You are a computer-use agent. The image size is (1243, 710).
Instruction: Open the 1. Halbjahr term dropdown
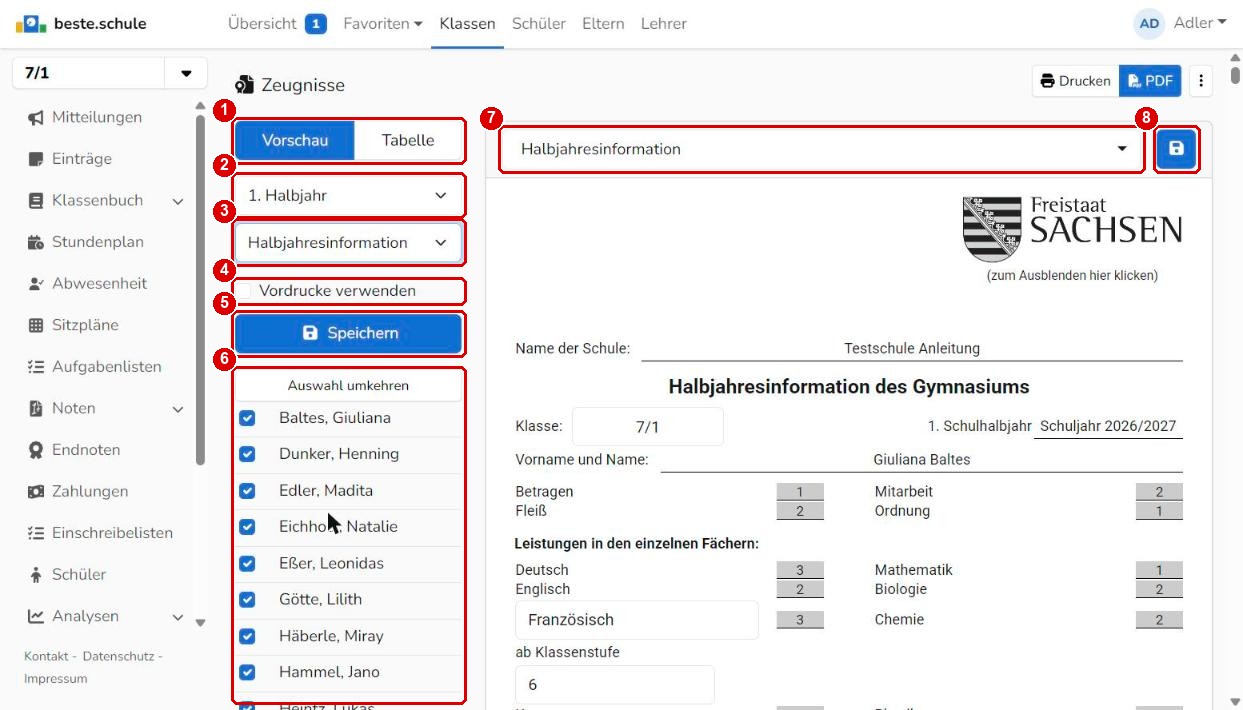348,196
